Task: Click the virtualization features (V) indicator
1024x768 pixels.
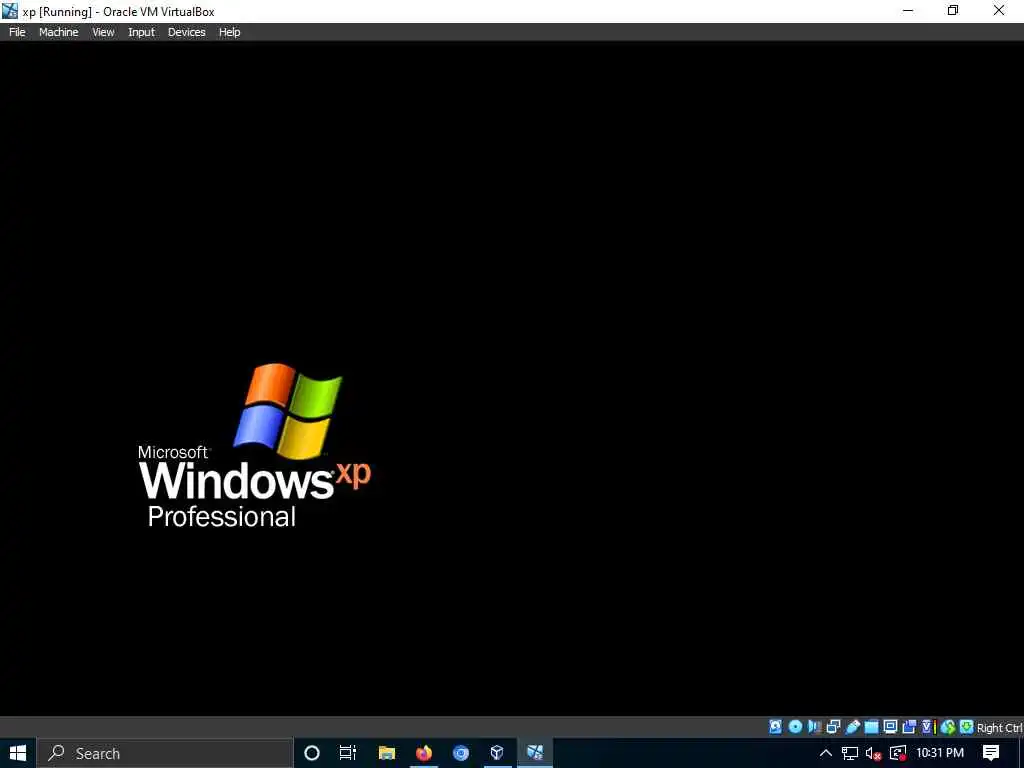Action: [x=928, y=726]
